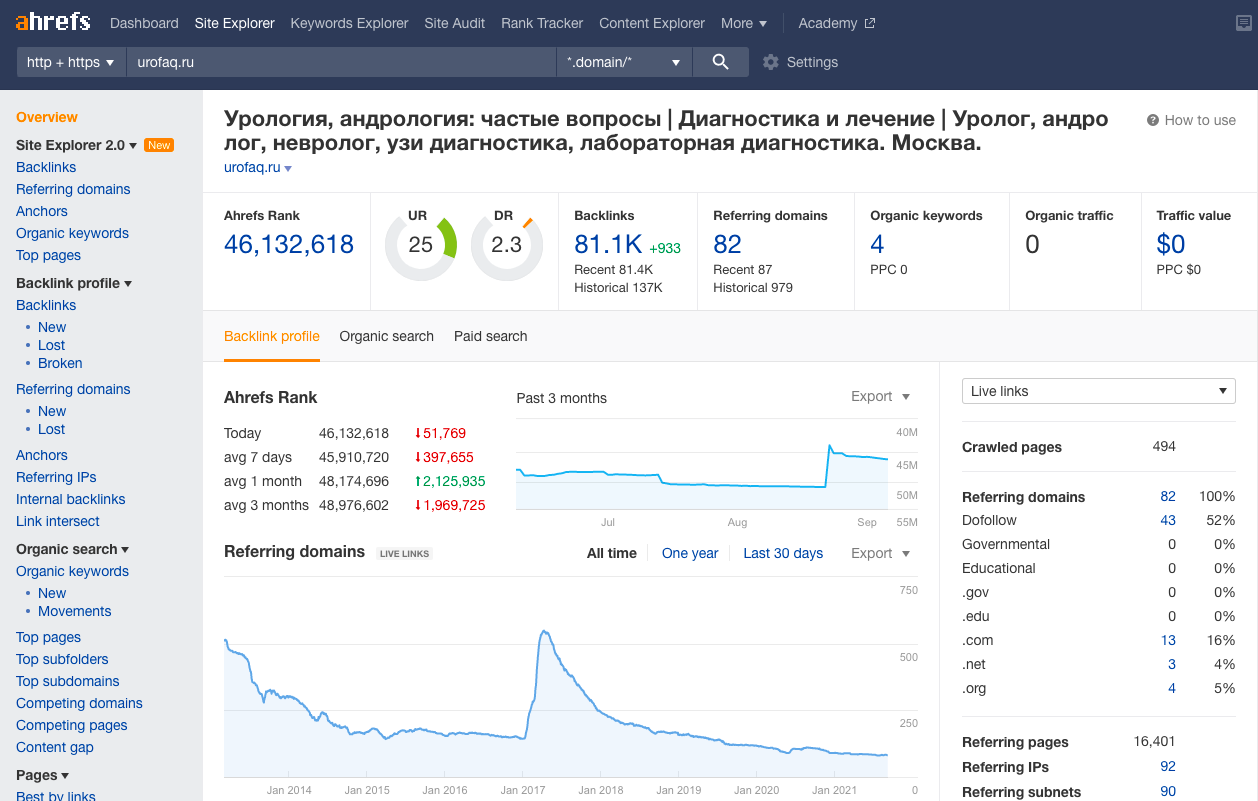Show referring domains for All time
This screenshot has height=801, width=1258.
[612, 553]
